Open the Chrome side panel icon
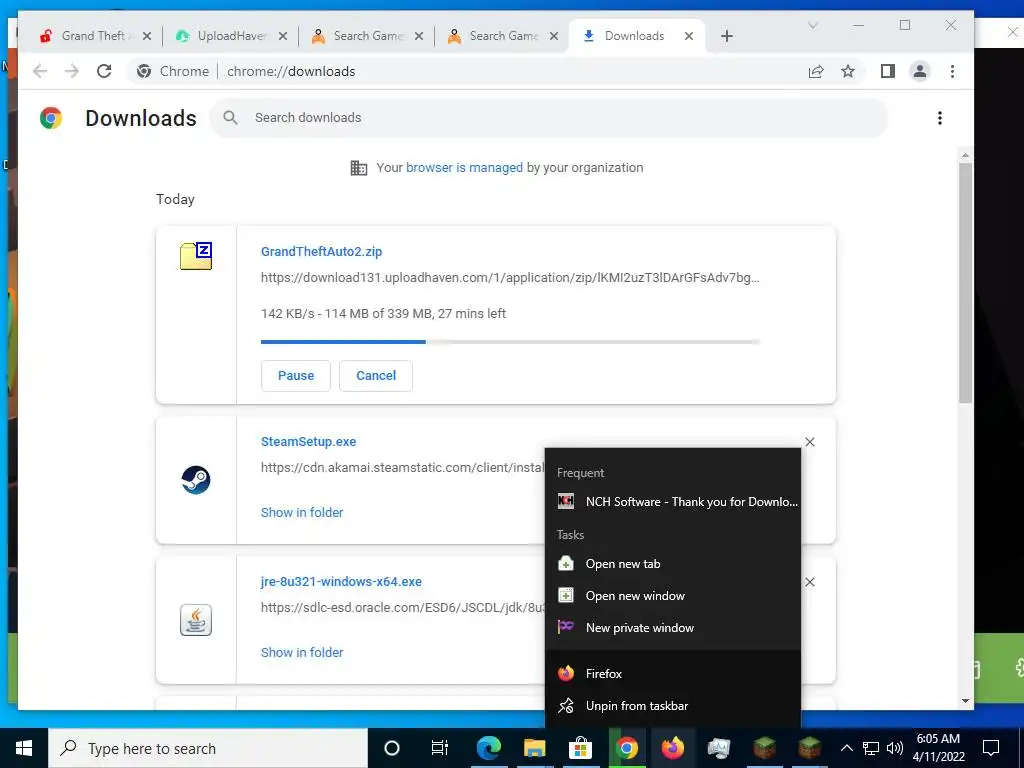 pyautogui.click(x=888, y=71)
